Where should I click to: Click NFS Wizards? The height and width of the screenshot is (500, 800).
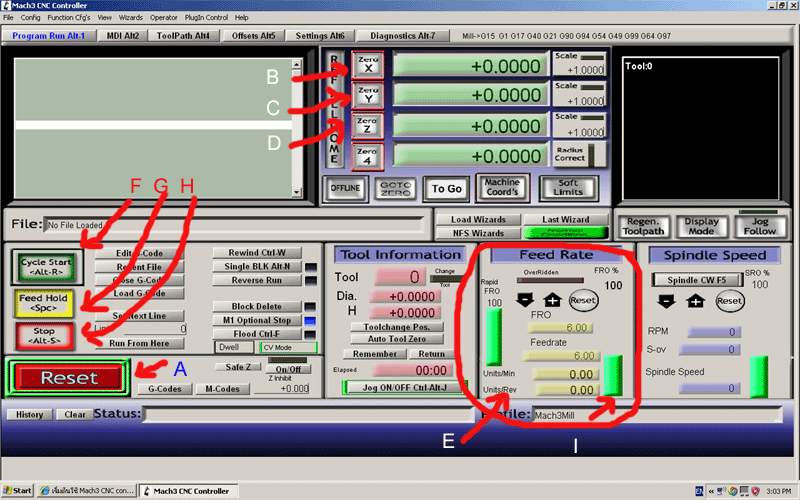[478, 233]
